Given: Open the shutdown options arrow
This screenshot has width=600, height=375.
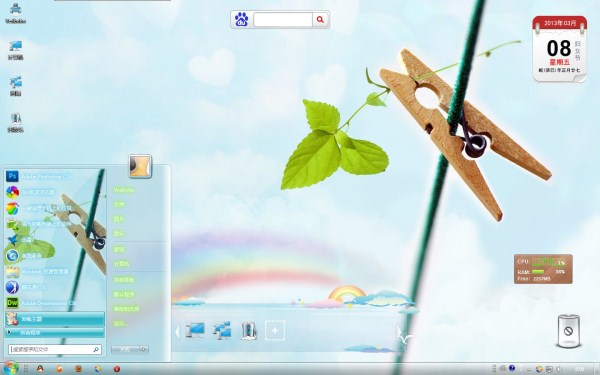Looking at the screenshot, I should 144,349.
